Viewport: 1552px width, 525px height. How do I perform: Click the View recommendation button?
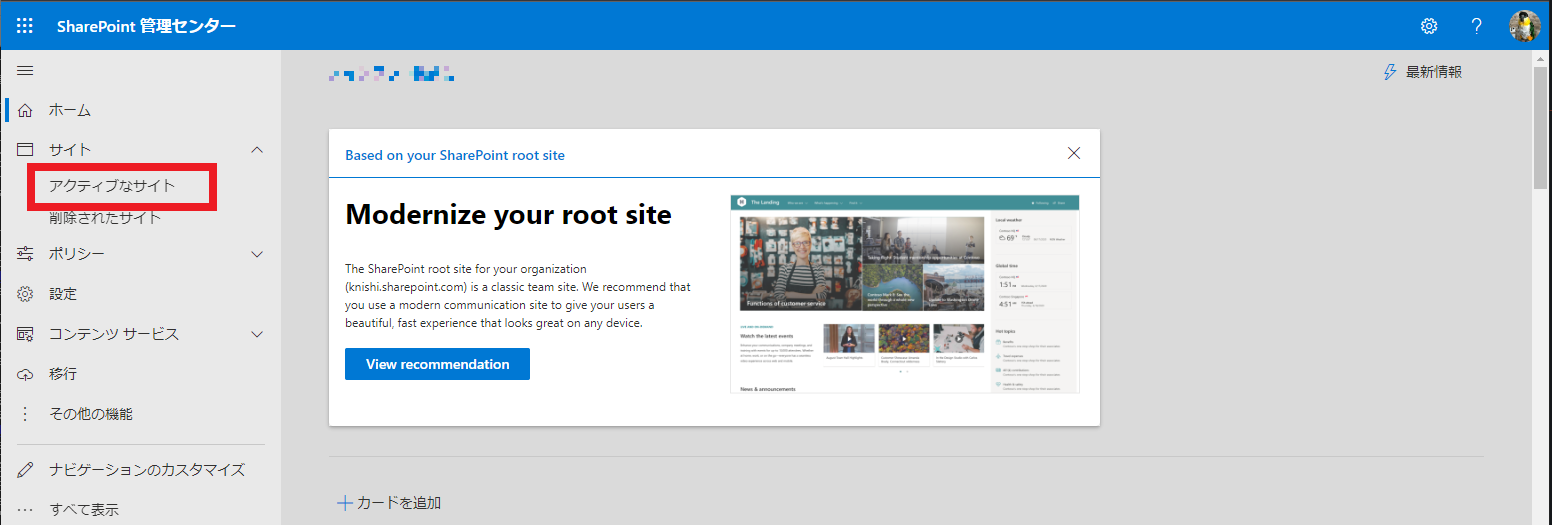point(437,364)
